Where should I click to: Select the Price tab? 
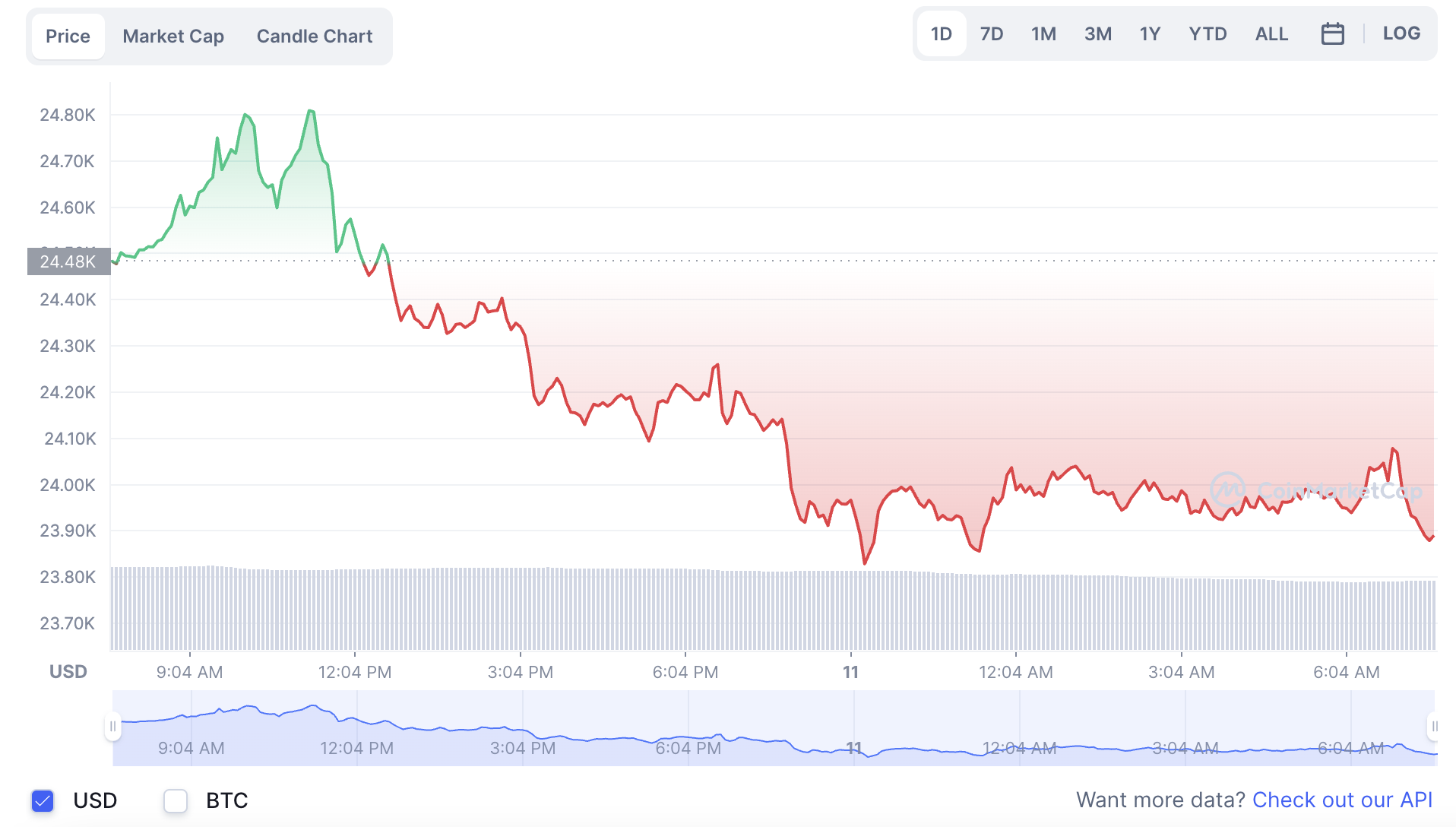(68, 36)
